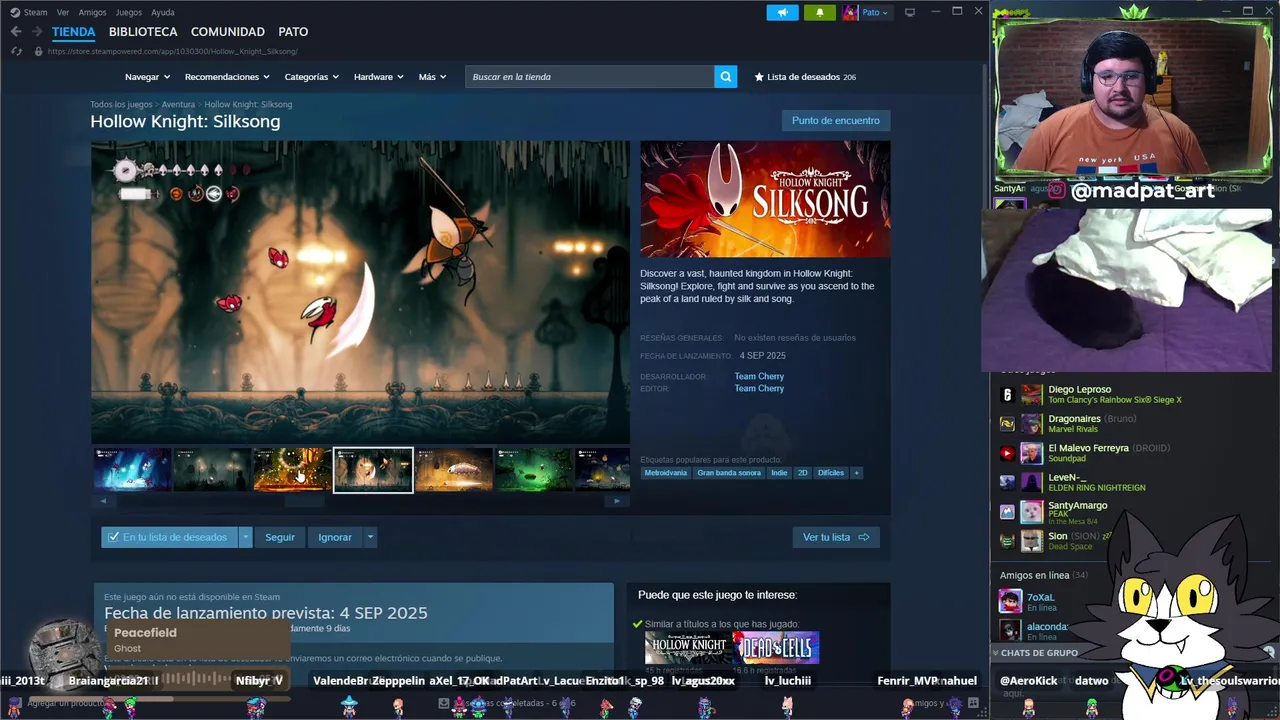
Task: Select the Indie tag
Action: [x=779, y=473]
